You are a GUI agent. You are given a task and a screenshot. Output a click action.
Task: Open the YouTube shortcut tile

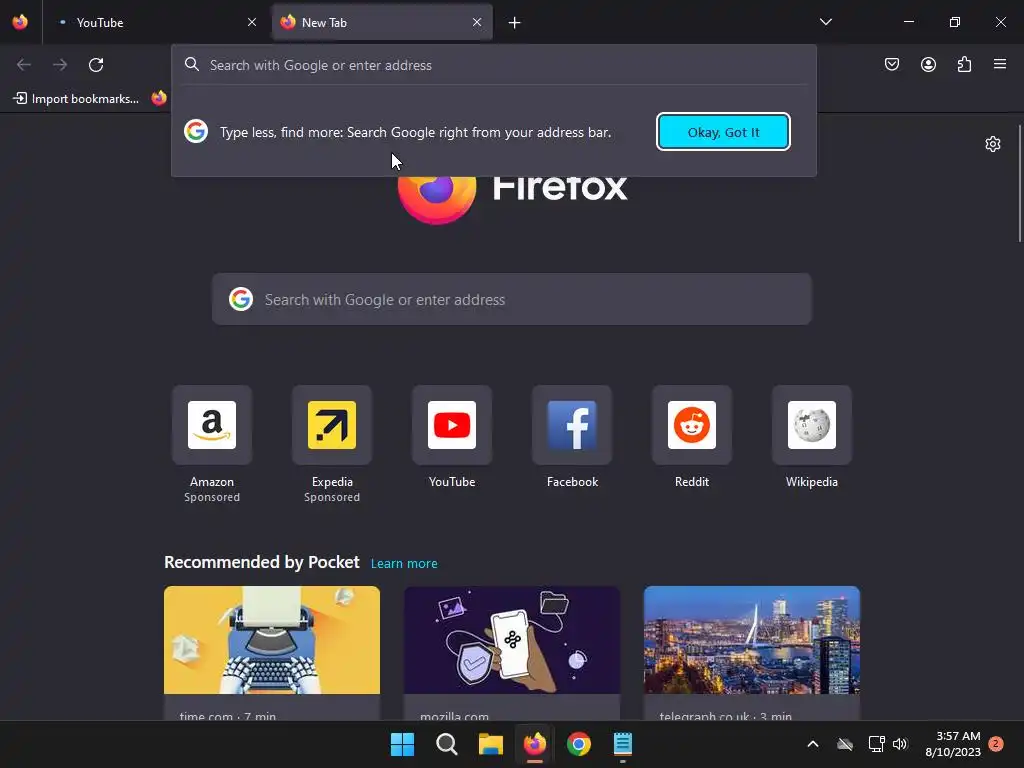click(452, 438)
